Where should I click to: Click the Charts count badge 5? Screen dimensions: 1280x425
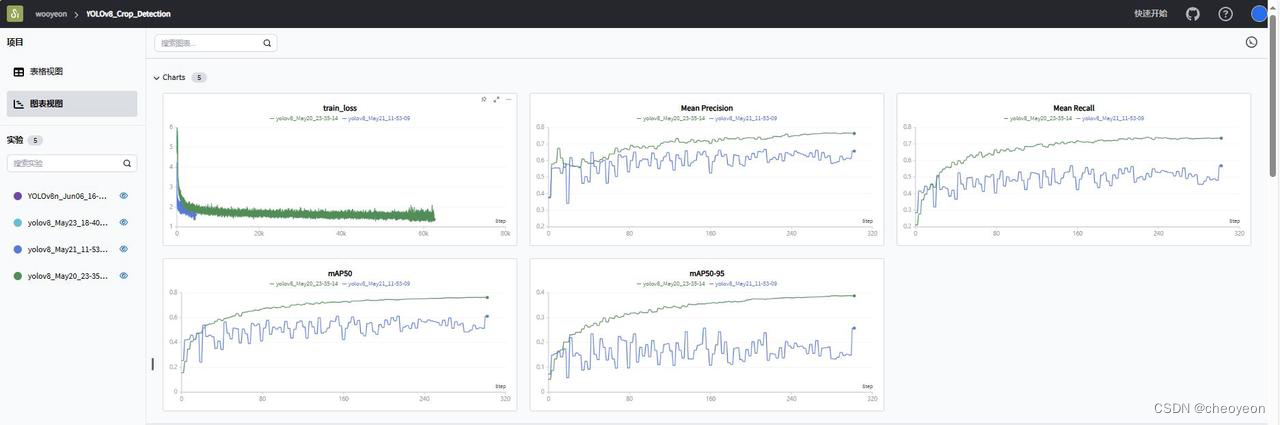pyautogui.click(x=199, y=77)
